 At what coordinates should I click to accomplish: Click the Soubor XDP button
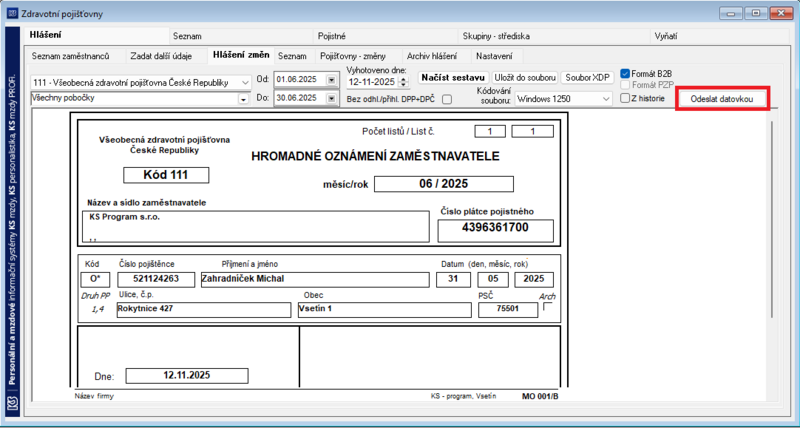(x=587, y=78)
